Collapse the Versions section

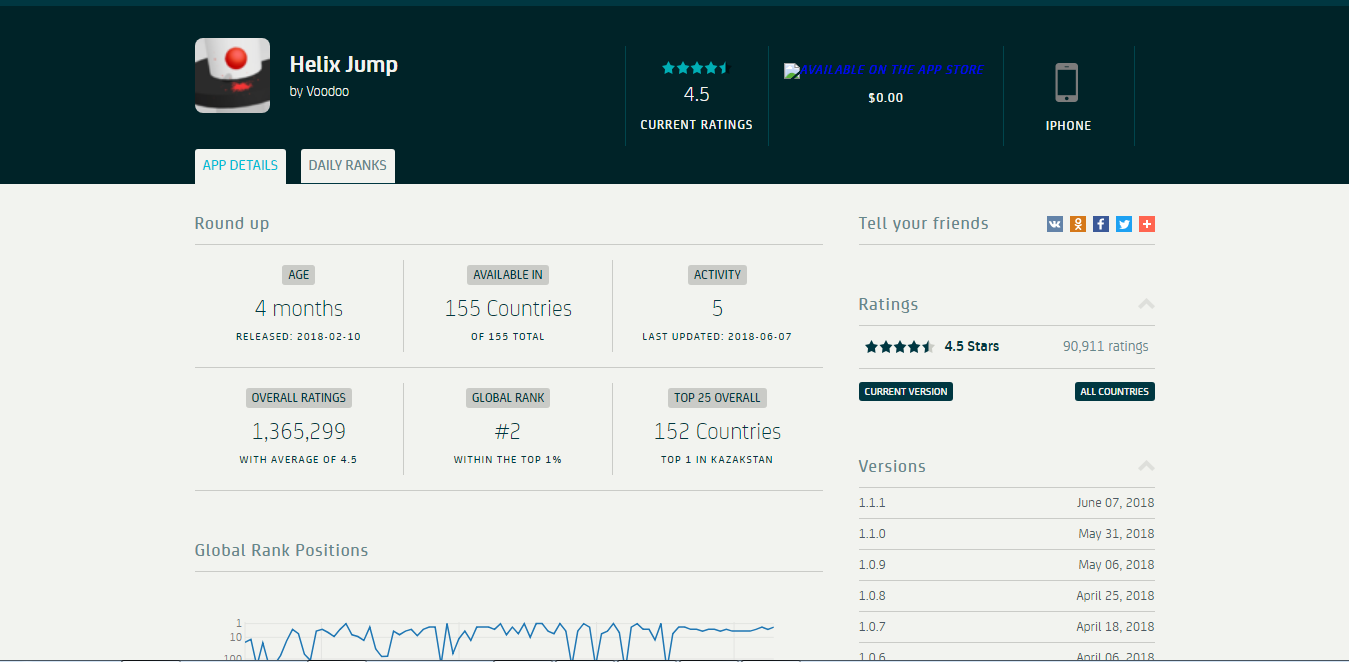1146,466
